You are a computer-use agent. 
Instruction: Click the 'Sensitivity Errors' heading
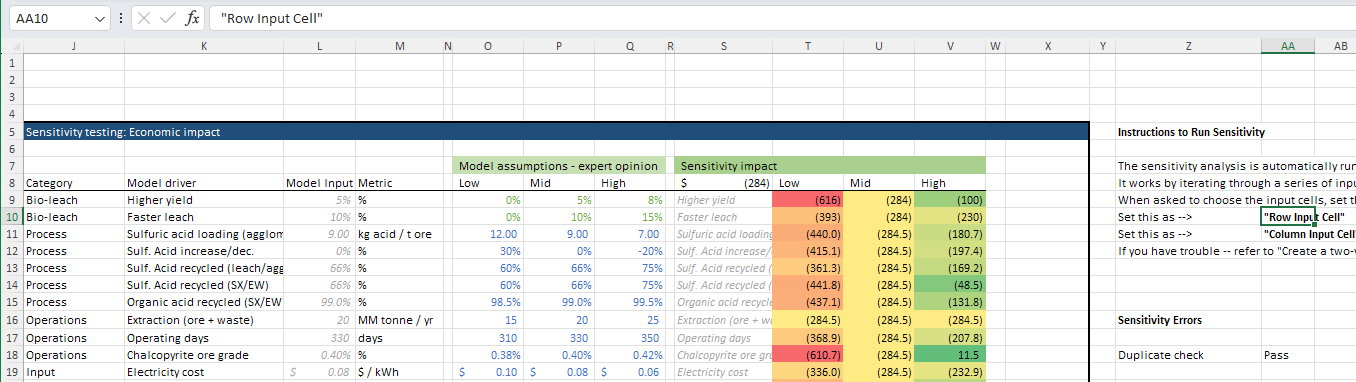click(x=1160, y=321)
